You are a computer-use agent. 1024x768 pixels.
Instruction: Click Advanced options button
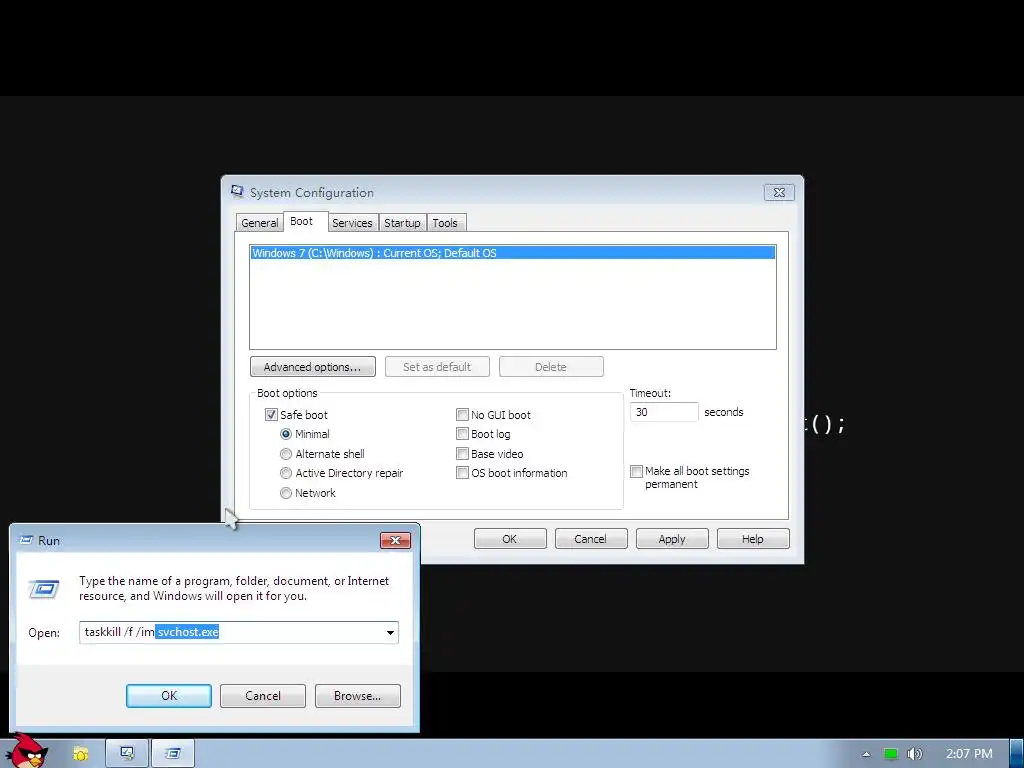(x=312, y=366)
